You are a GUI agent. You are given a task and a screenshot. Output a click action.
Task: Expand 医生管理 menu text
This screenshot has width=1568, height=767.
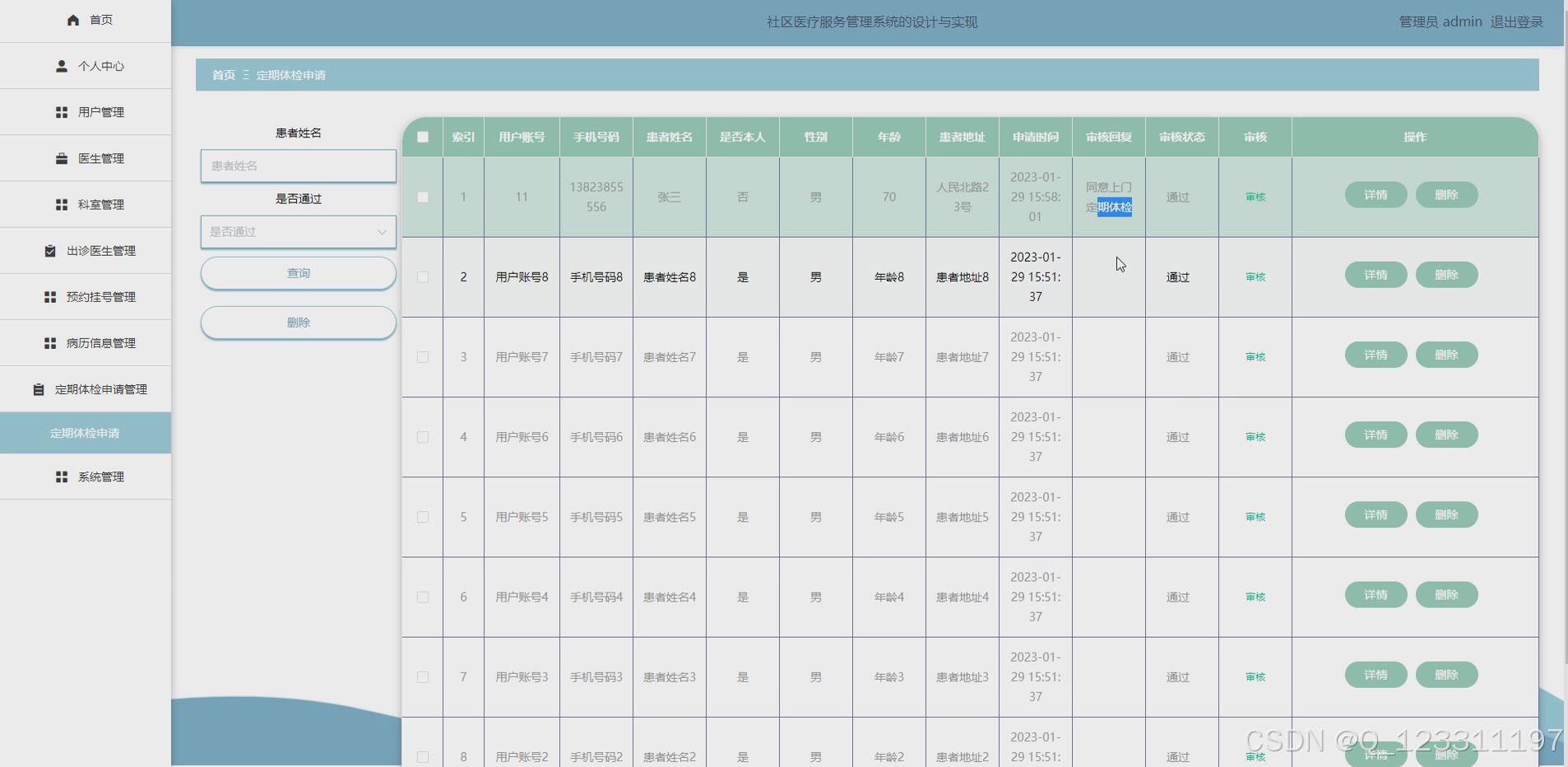101,158
